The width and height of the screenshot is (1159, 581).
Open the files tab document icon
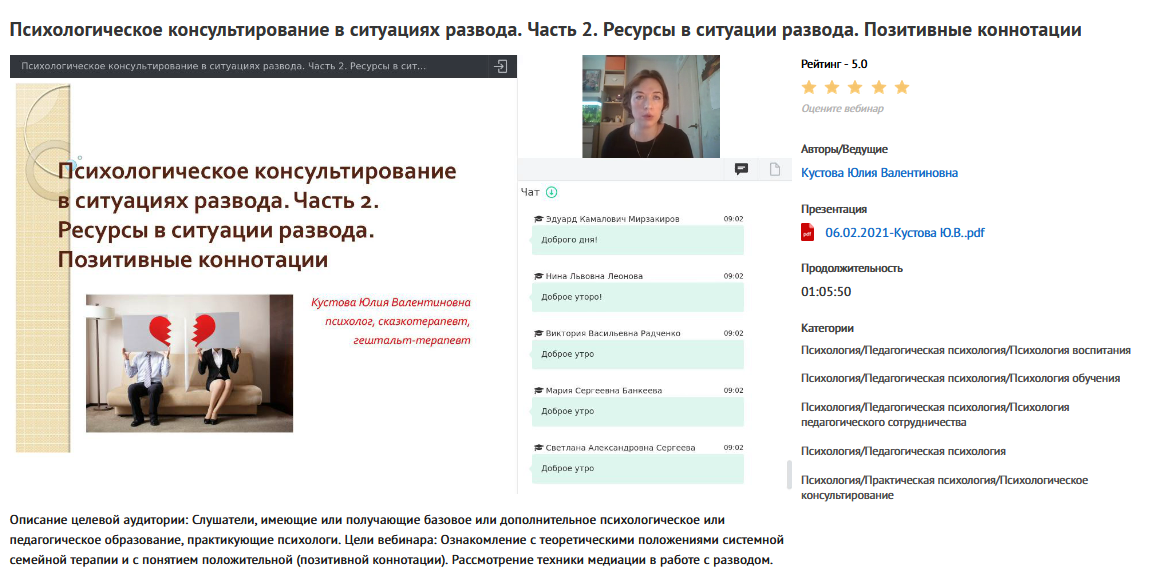pos(774,169)
